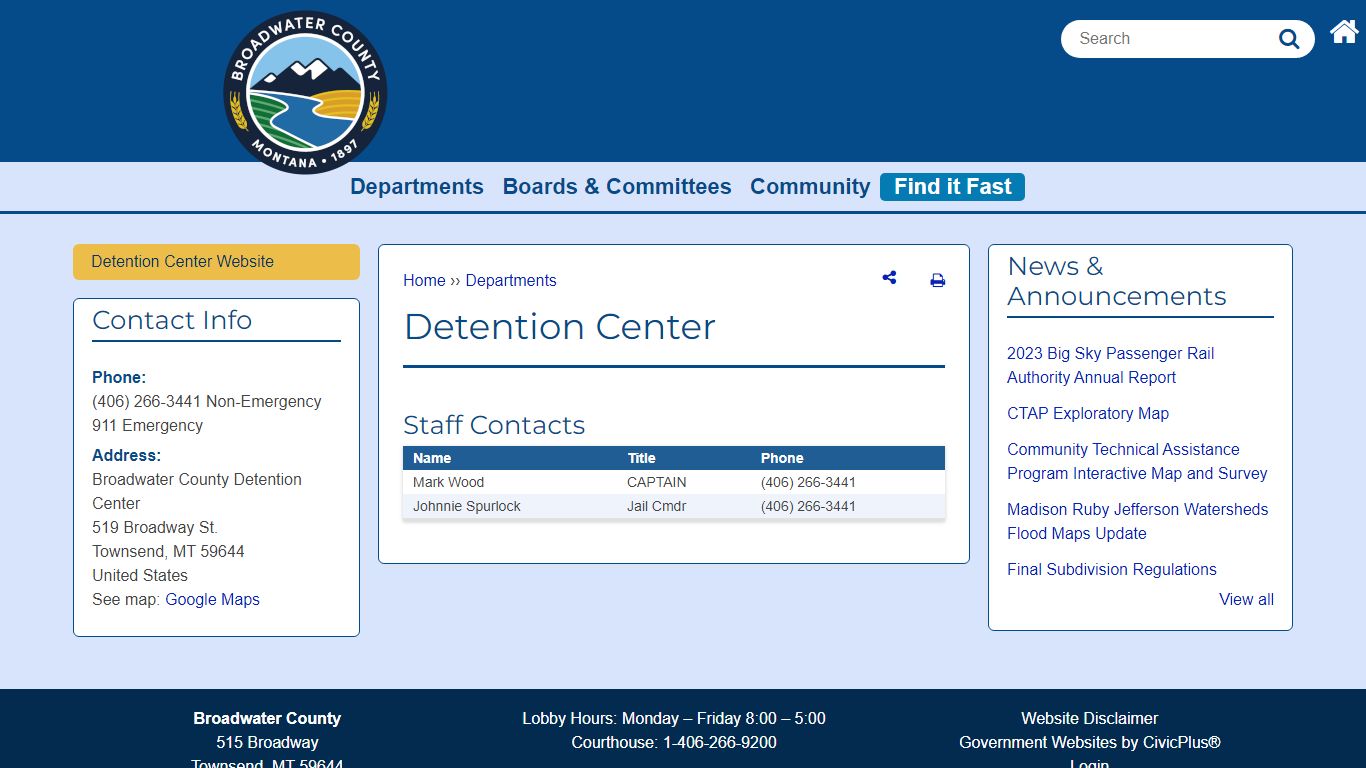
Task: Open the Community menu
Action: pyautogui.click(x=810, y=187)
